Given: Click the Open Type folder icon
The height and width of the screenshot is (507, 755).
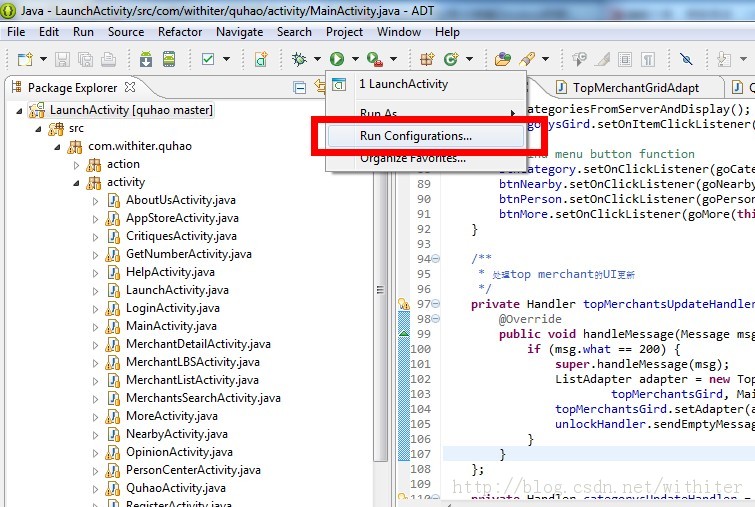Looking at the screenshot, I should pos(502,59).
